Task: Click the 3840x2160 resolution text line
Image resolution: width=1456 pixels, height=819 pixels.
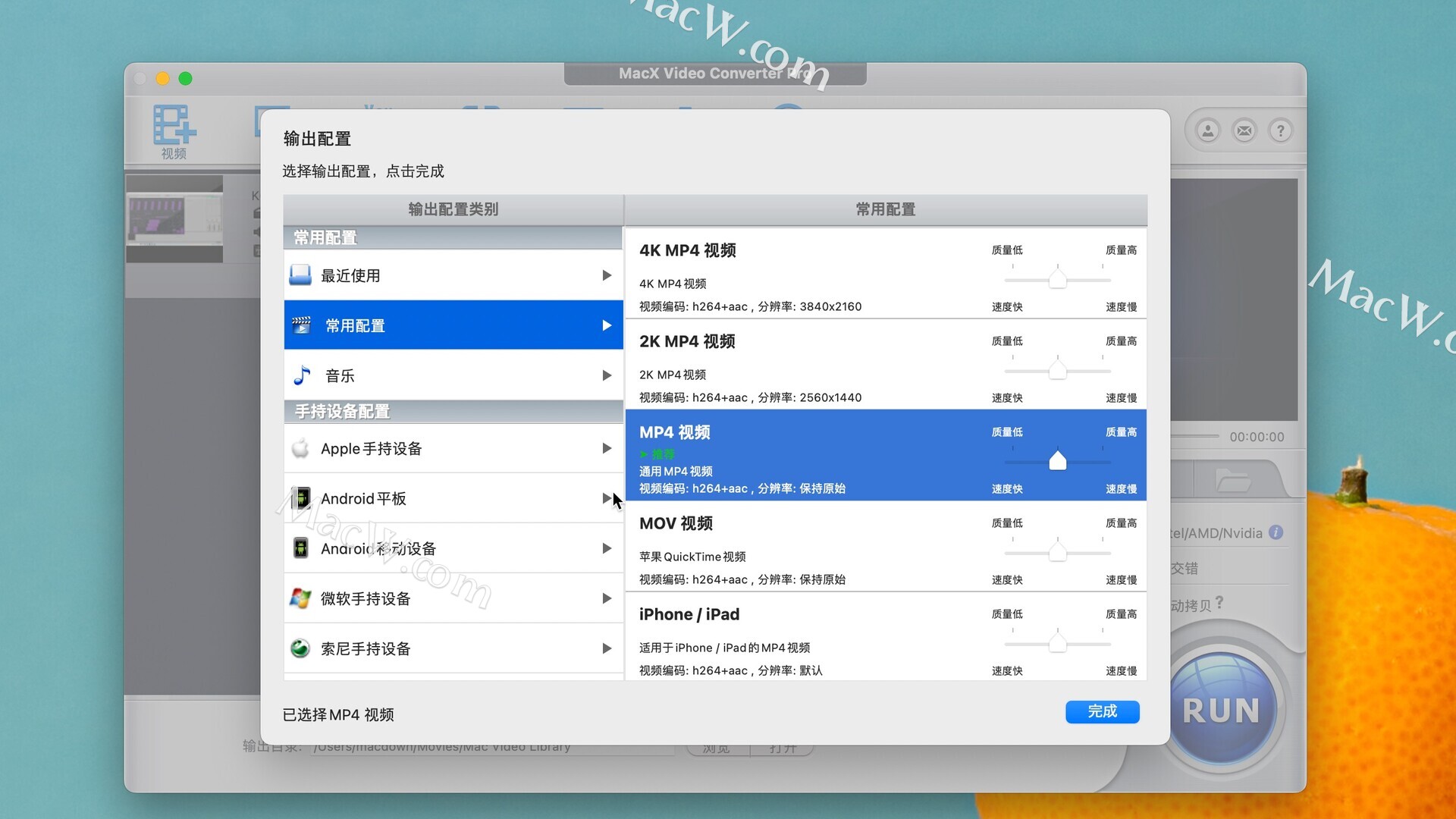Action: [750, 306]
